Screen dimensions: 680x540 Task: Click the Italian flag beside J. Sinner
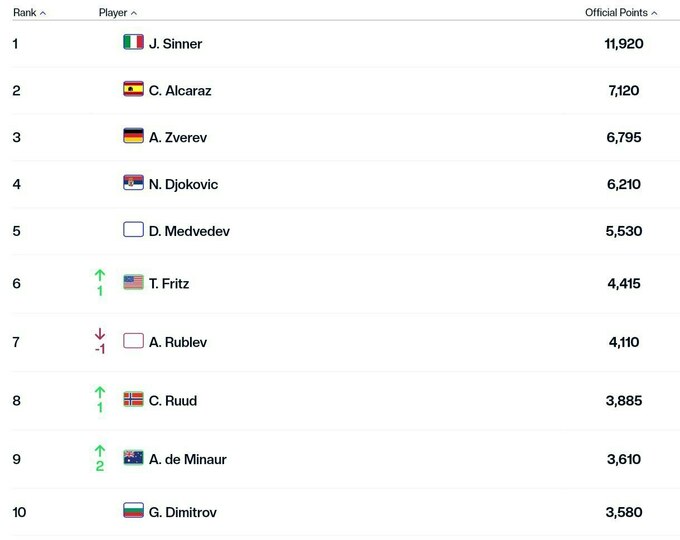click(x=133, y=43)
